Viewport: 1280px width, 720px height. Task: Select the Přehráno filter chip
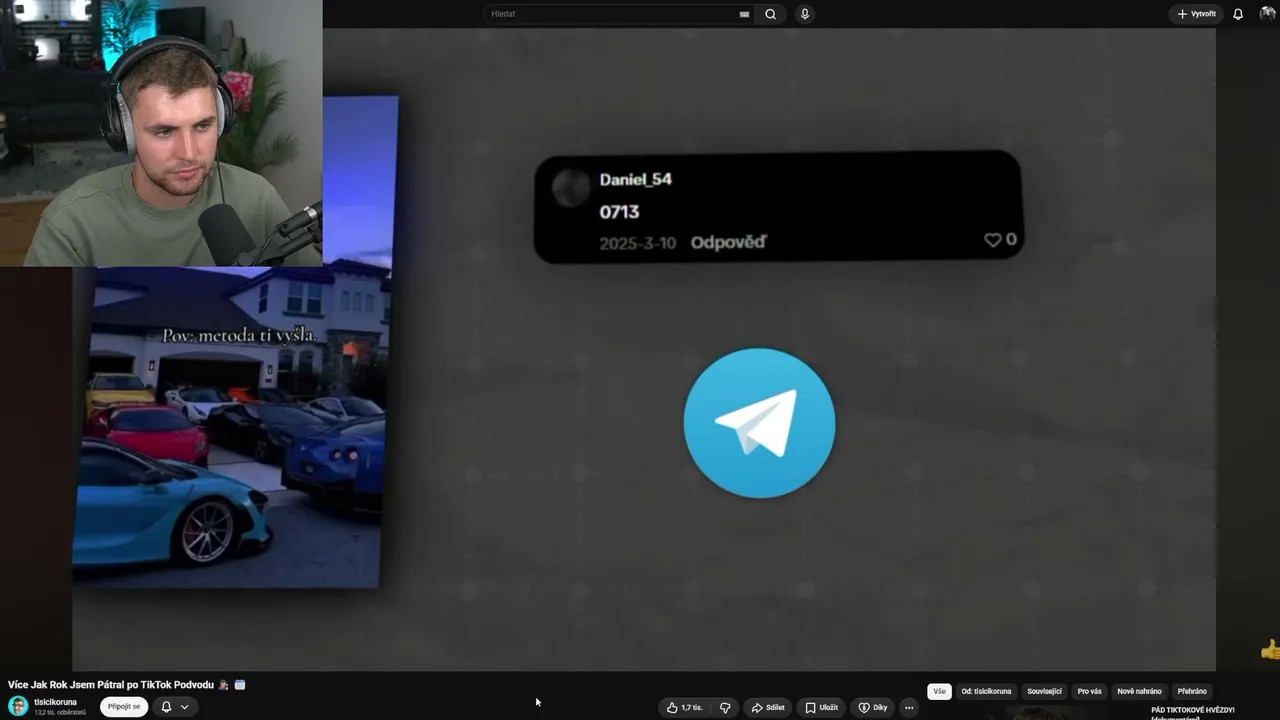click(1192, 691)
